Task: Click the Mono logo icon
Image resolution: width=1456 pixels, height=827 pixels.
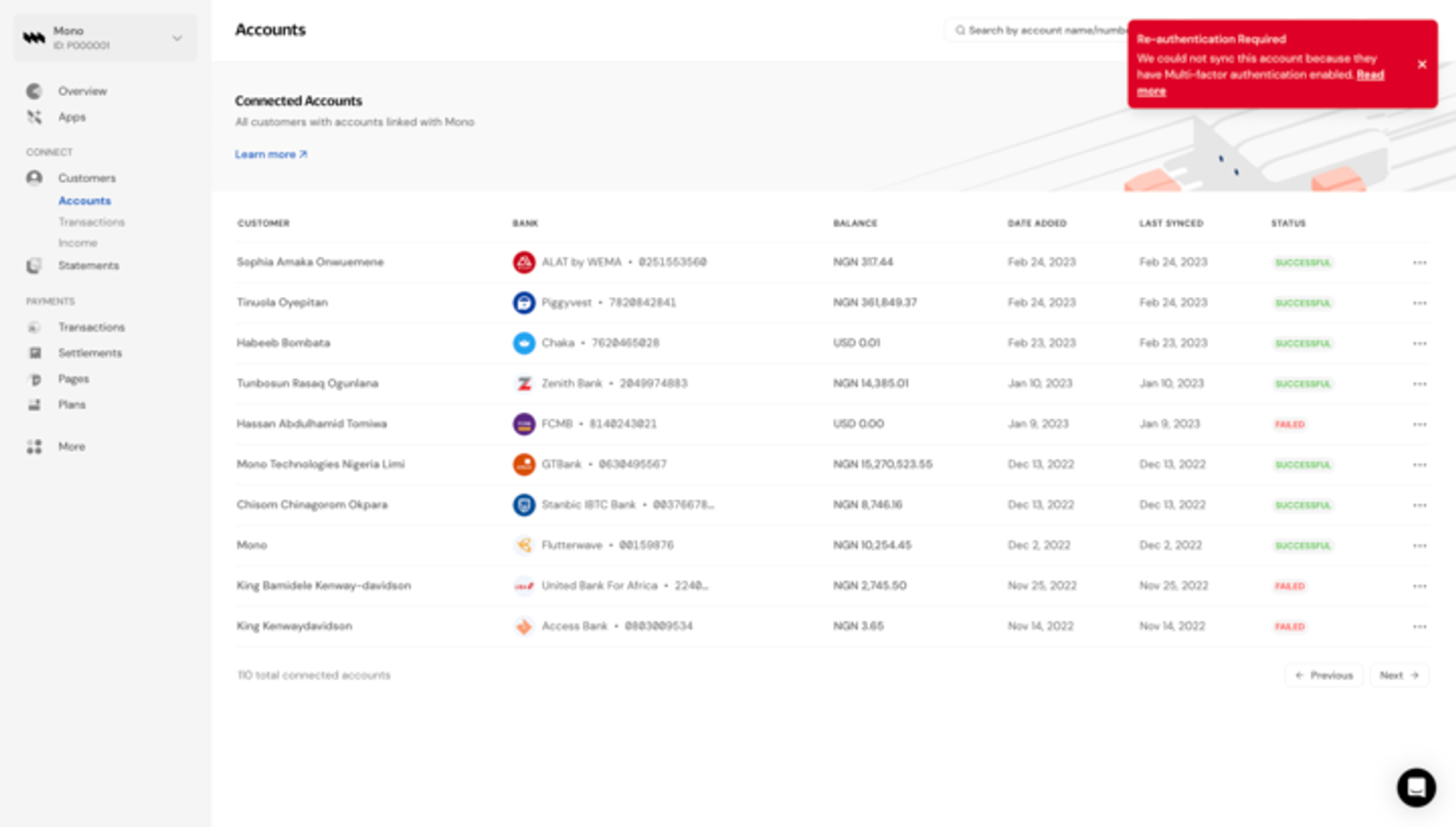Action: tap(33, 38)
